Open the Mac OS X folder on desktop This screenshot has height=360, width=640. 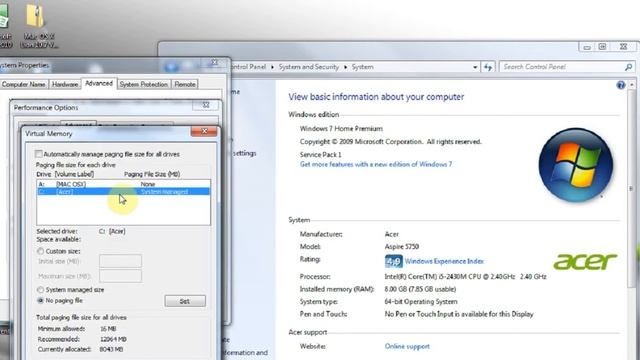(x=37, y=25)
